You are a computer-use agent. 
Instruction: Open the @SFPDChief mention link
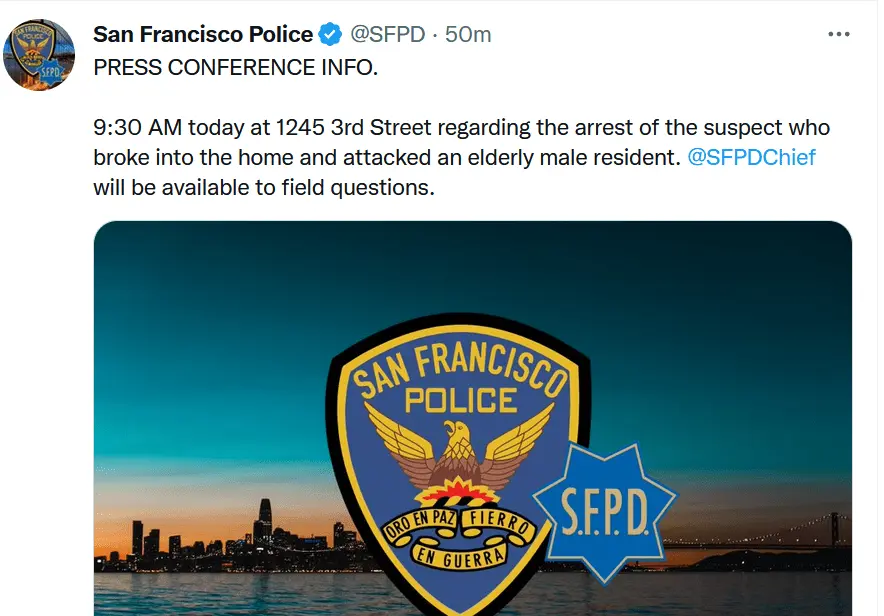click(752, 158)
